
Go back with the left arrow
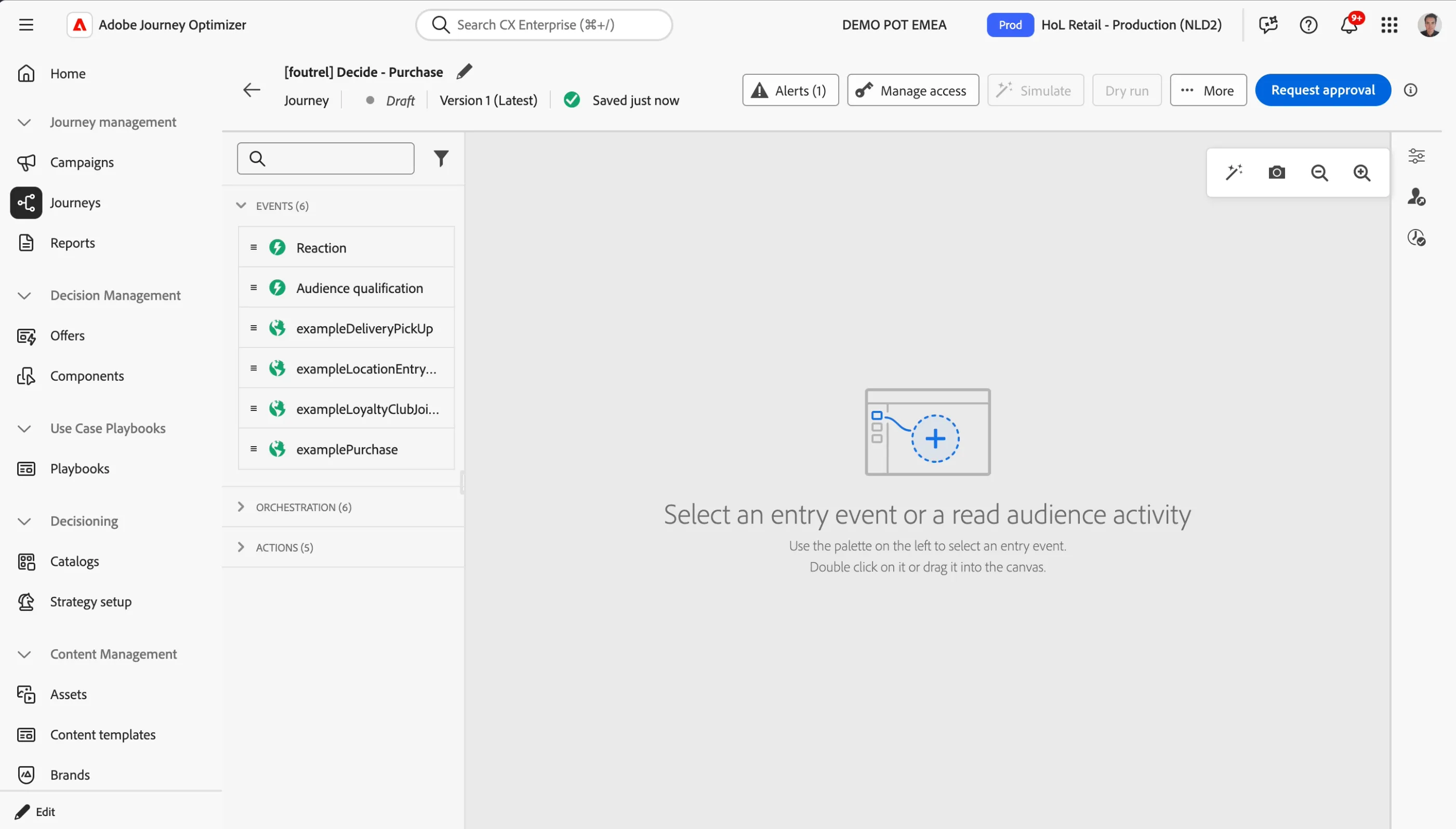(251, 90)
